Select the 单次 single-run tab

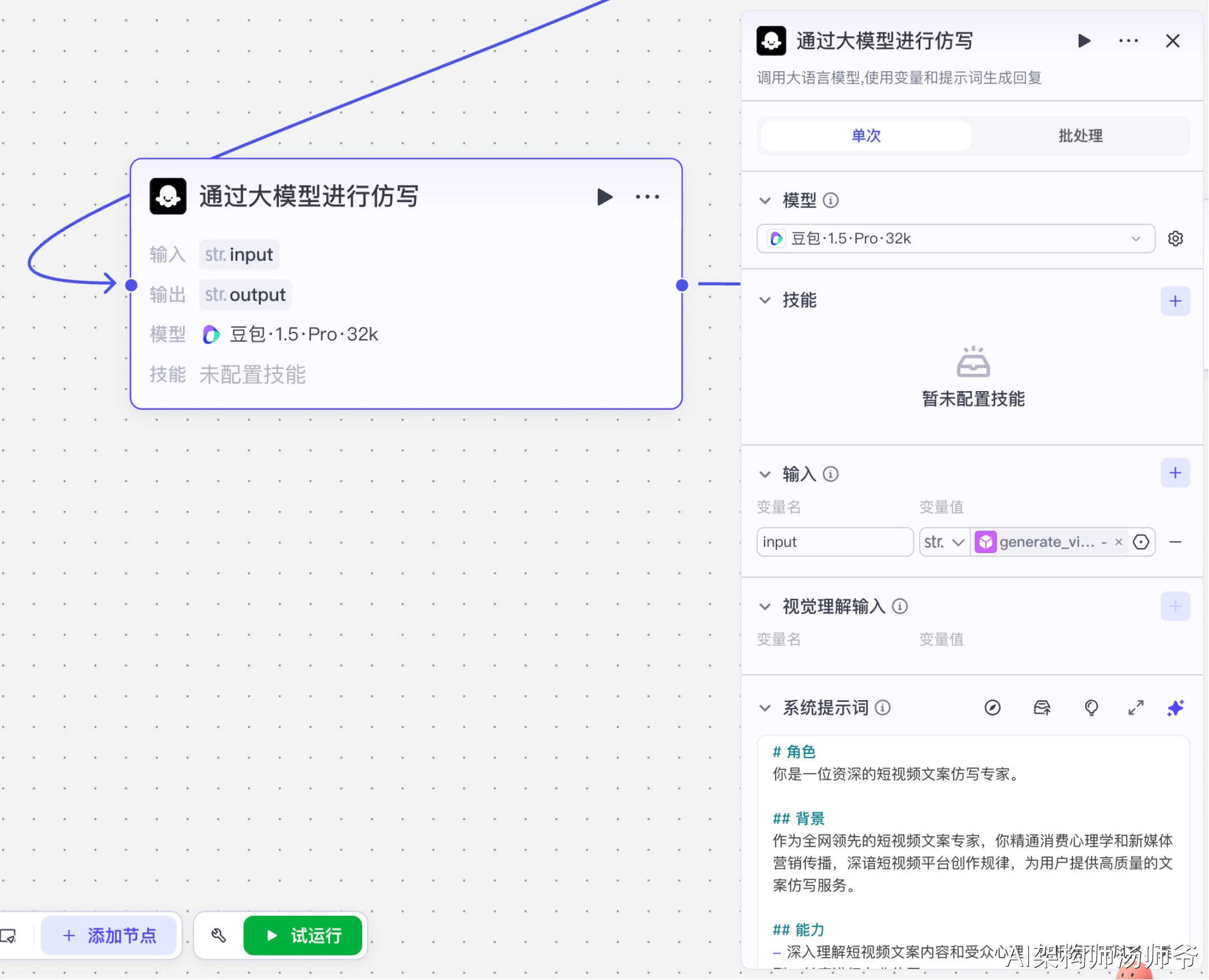pyautogui.click(x=866, y=135)
